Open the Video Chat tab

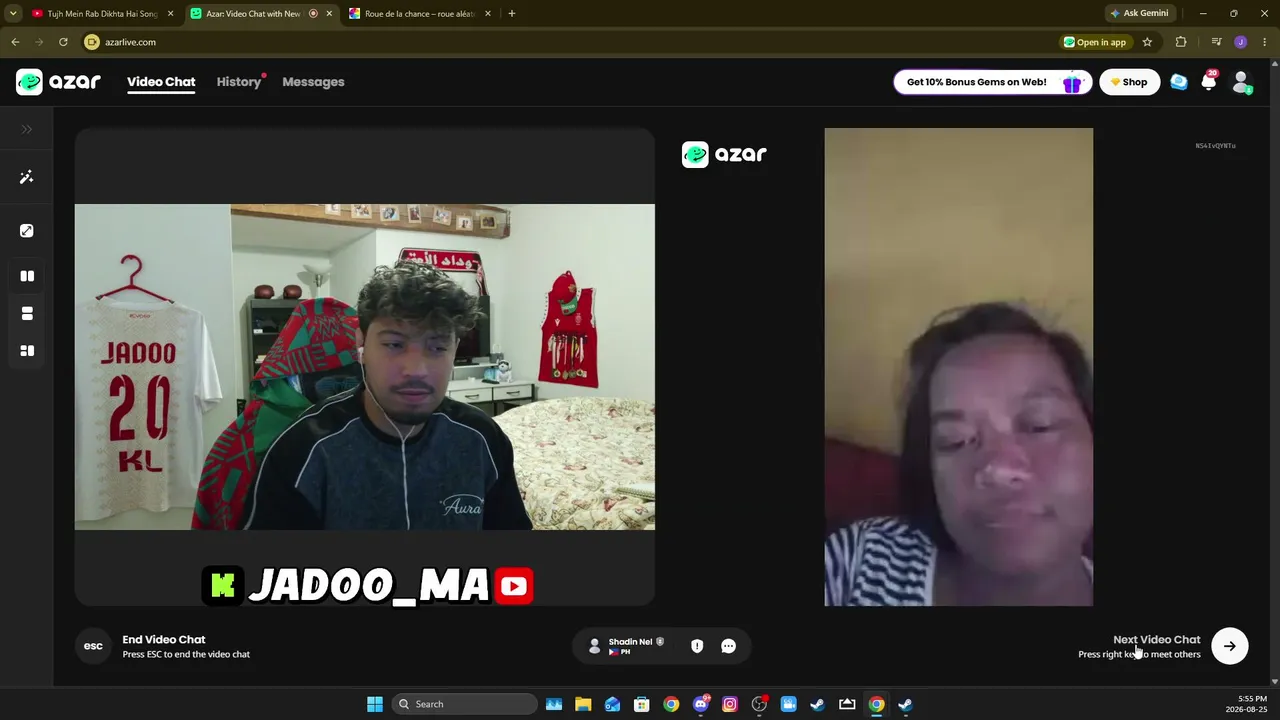tap(161, 82)
